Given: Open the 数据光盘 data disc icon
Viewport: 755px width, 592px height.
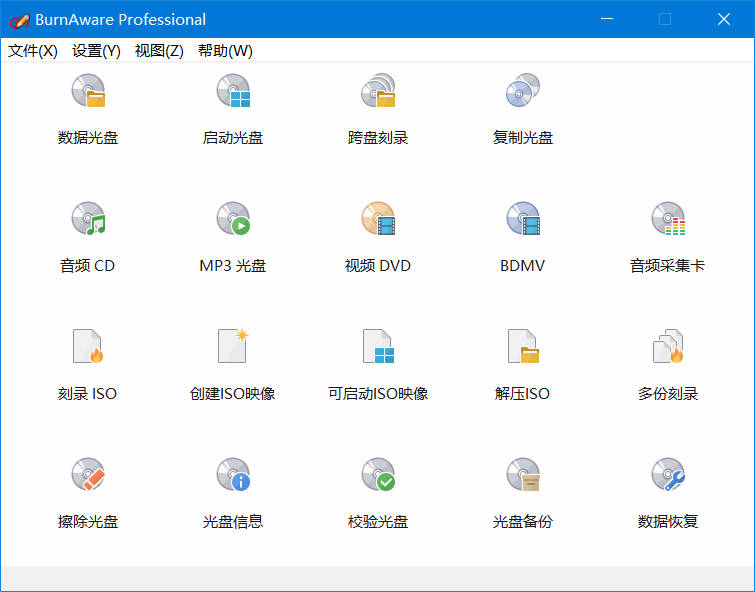Looking at the screenshot, I should click(x=88, y=91).
